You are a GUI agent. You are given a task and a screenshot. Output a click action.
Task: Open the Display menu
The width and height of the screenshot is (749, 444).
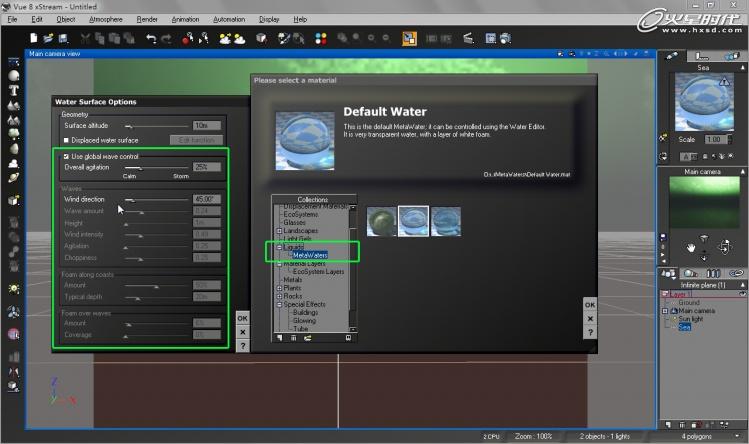(269, 19)
